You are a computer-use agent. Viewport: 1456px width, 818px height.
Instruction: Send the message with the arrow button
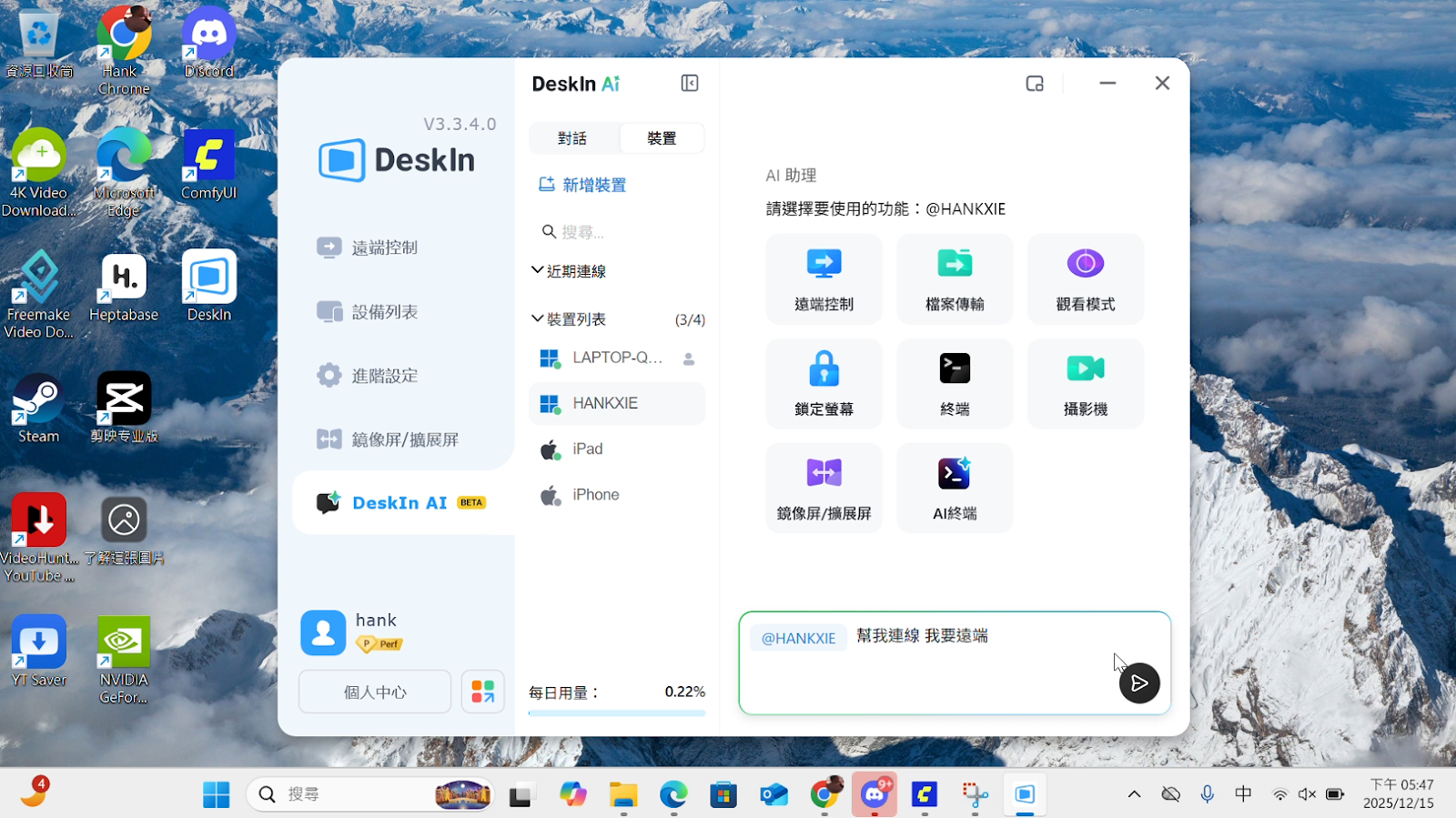[1138, 683]
